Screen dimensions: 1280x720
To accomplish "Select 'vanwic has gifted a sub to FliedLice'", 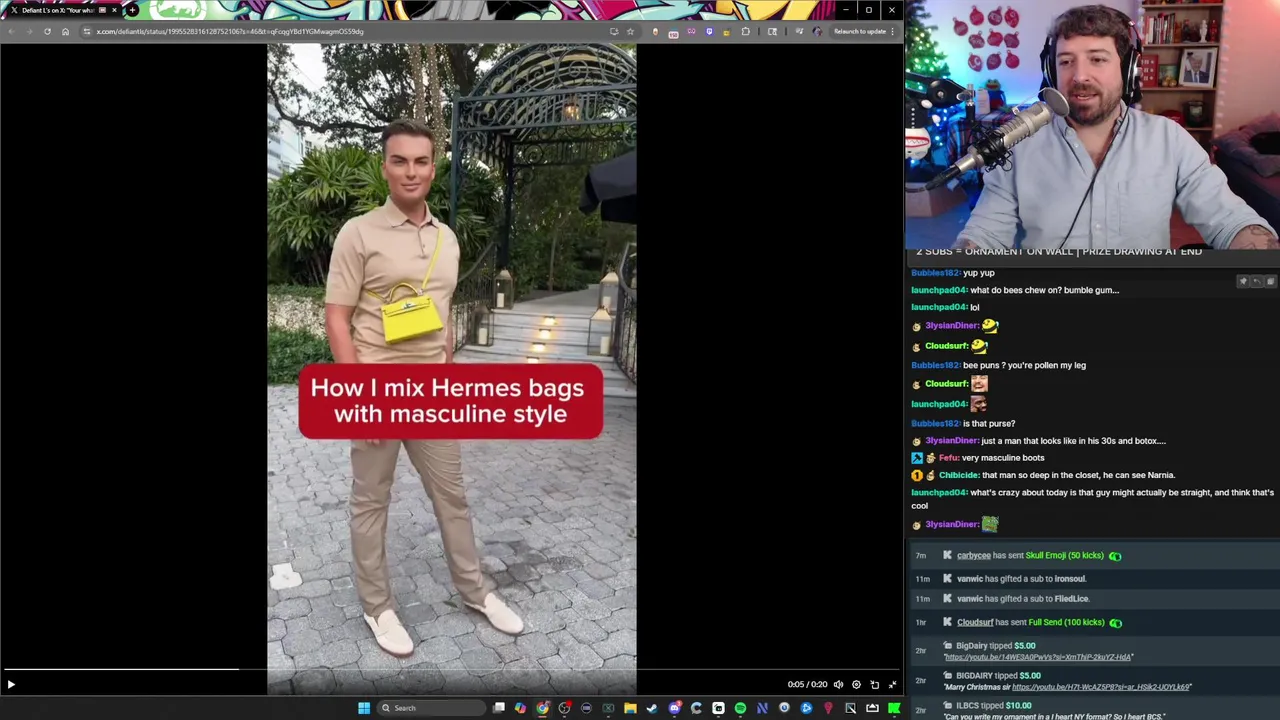I will point(1022,598).
